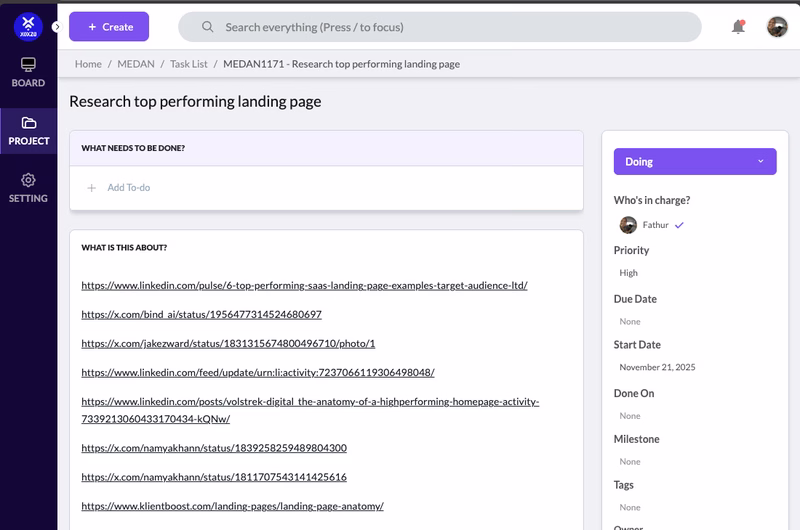This screenshot has width=800, height=530.
Task: Go to Task List breadcrumb
Action: point(189,64)
